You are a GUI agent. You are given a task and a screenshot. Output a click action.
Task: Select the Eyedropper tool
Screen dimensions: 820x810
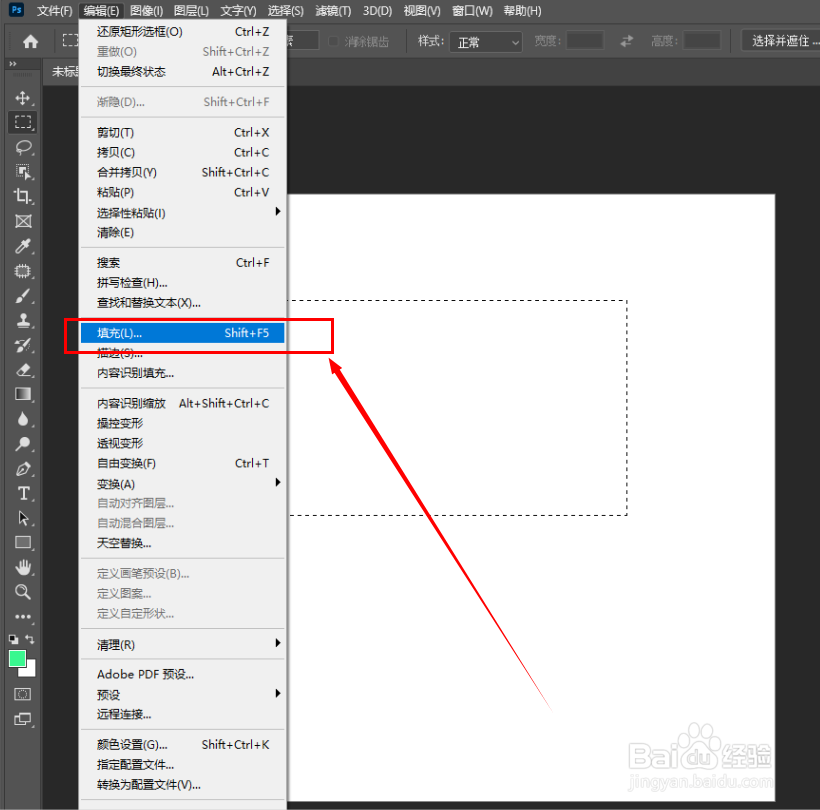(x=22, y=246)
